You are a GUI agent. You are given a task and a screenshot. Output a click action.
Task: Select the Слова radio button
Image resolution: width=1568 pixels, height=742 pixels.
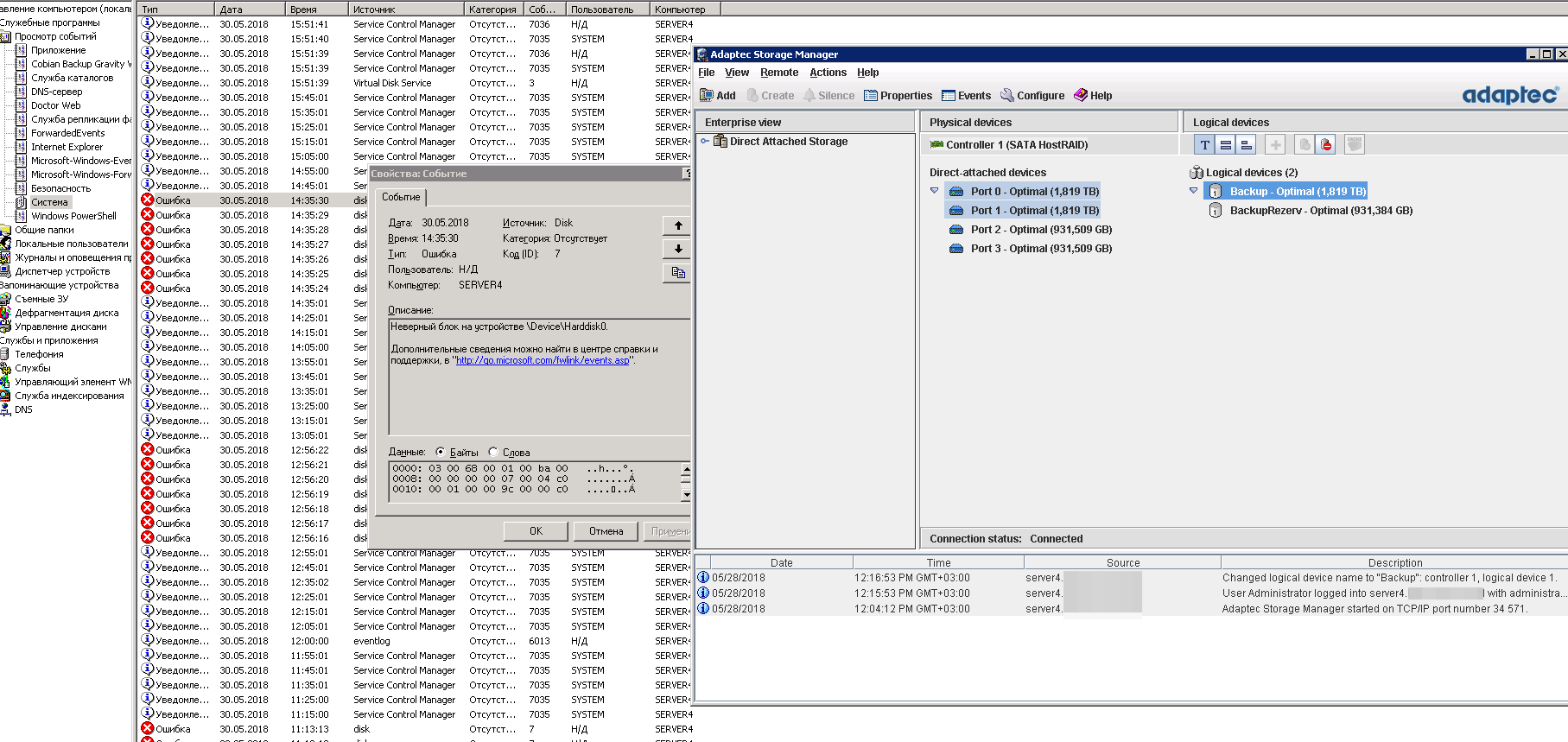click(493, 452)
